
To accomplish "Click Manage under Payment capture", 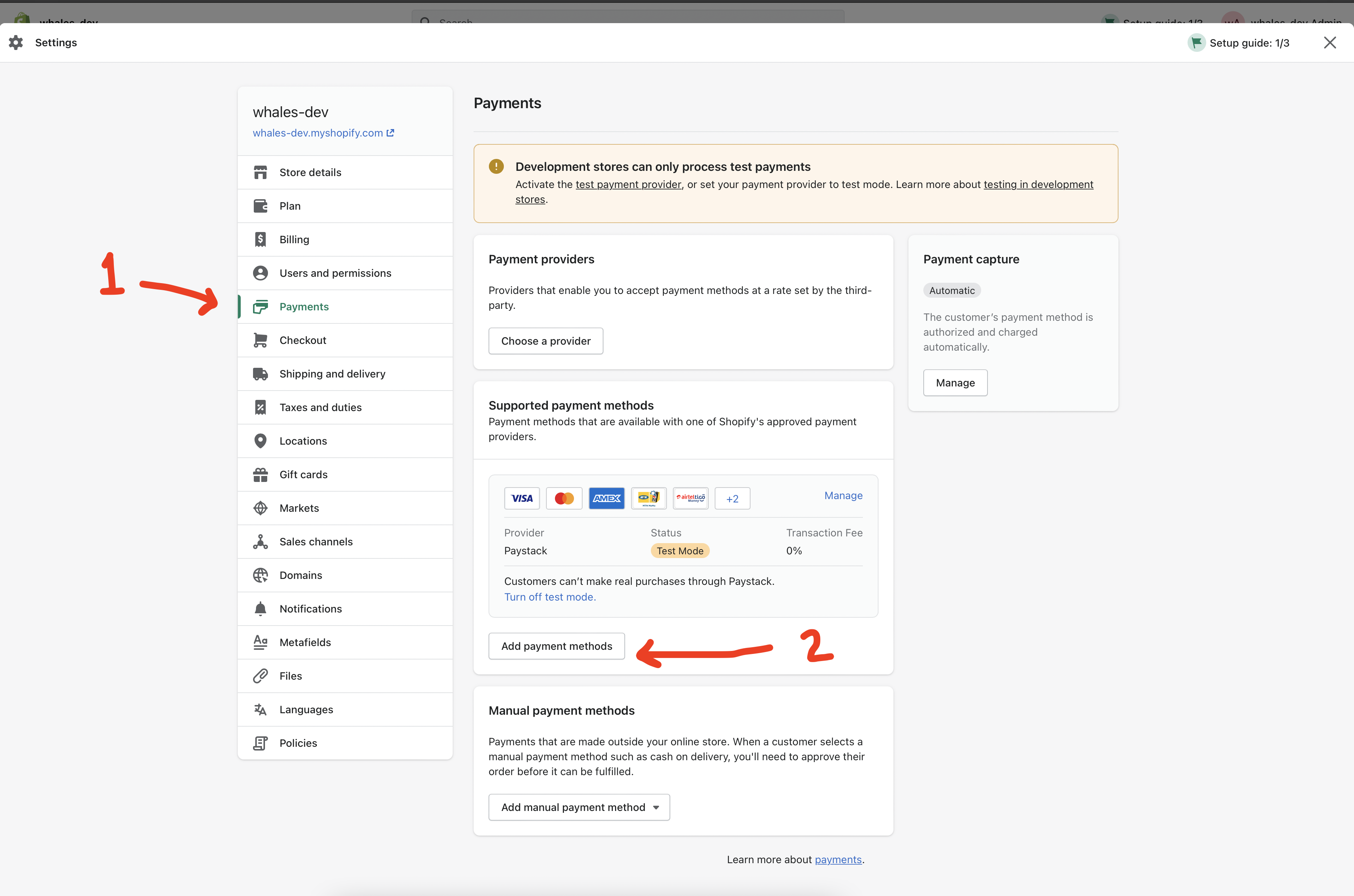I will pyautogui.click(x=955, y=383).
